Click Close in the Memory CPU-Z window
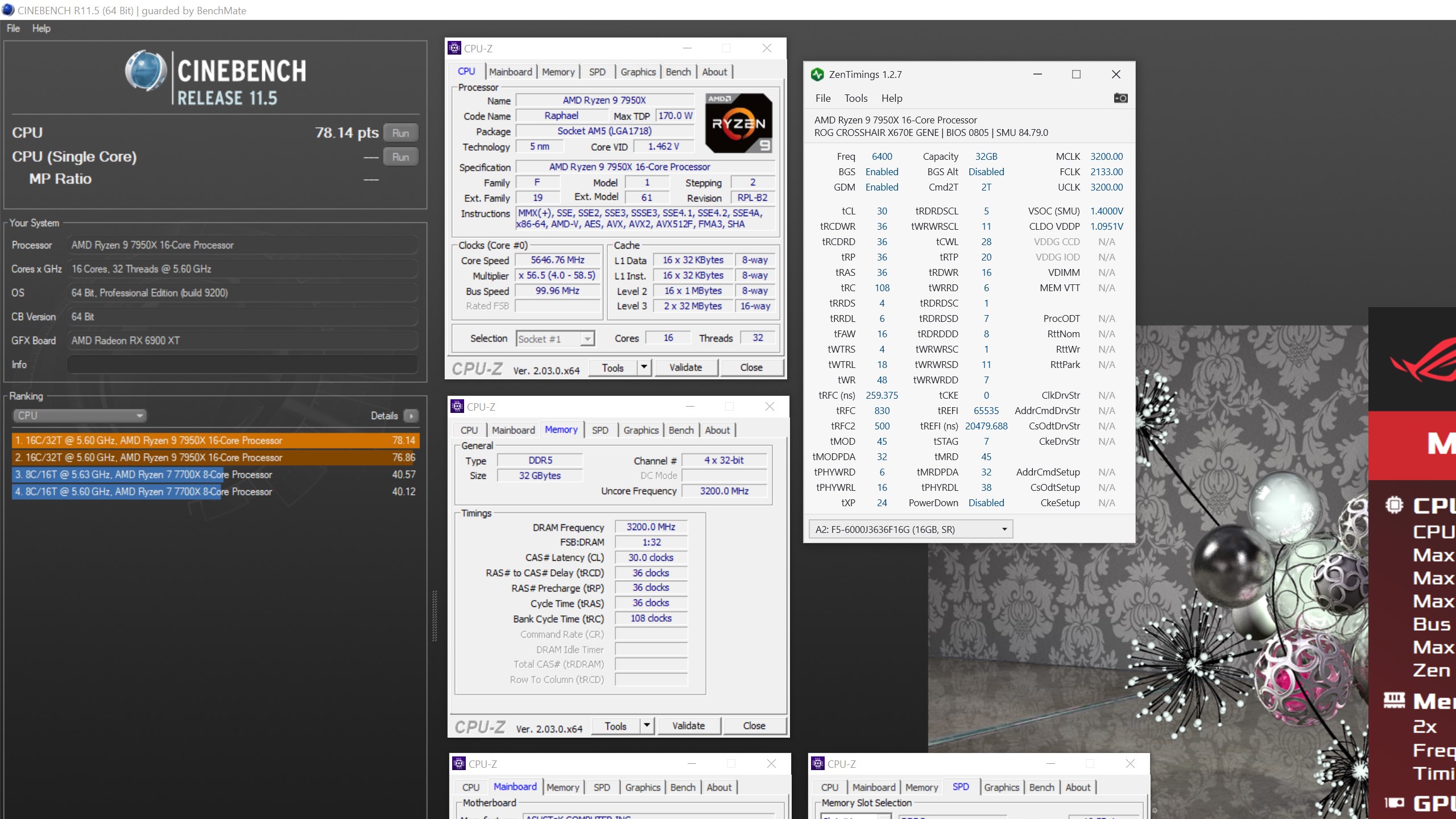This screenshot has width=1456, height=819. pyautogui.click(x=754, y=726)
